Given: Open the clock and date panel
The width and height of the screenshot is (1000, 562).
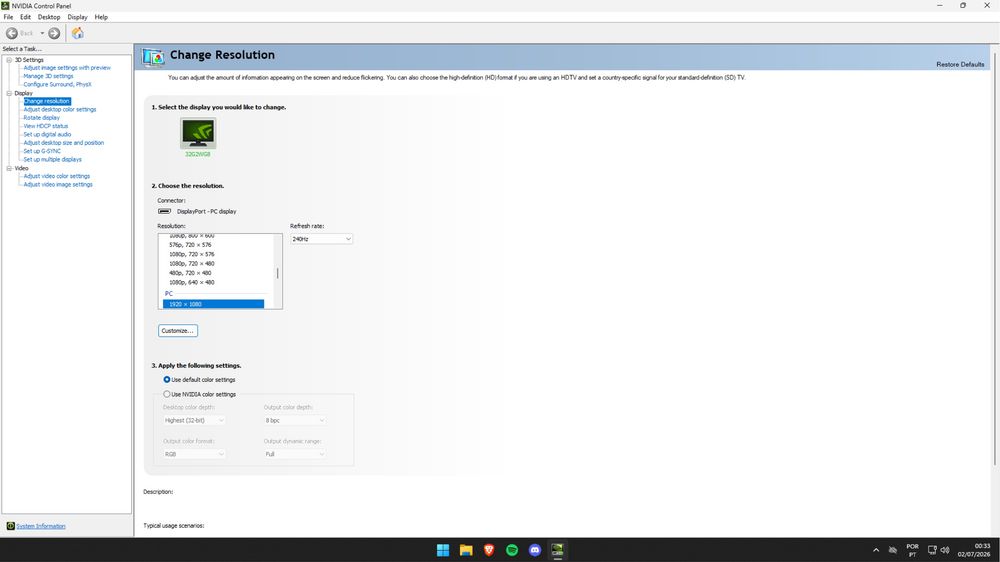Looking at the screenshot, I should point(974,550).
